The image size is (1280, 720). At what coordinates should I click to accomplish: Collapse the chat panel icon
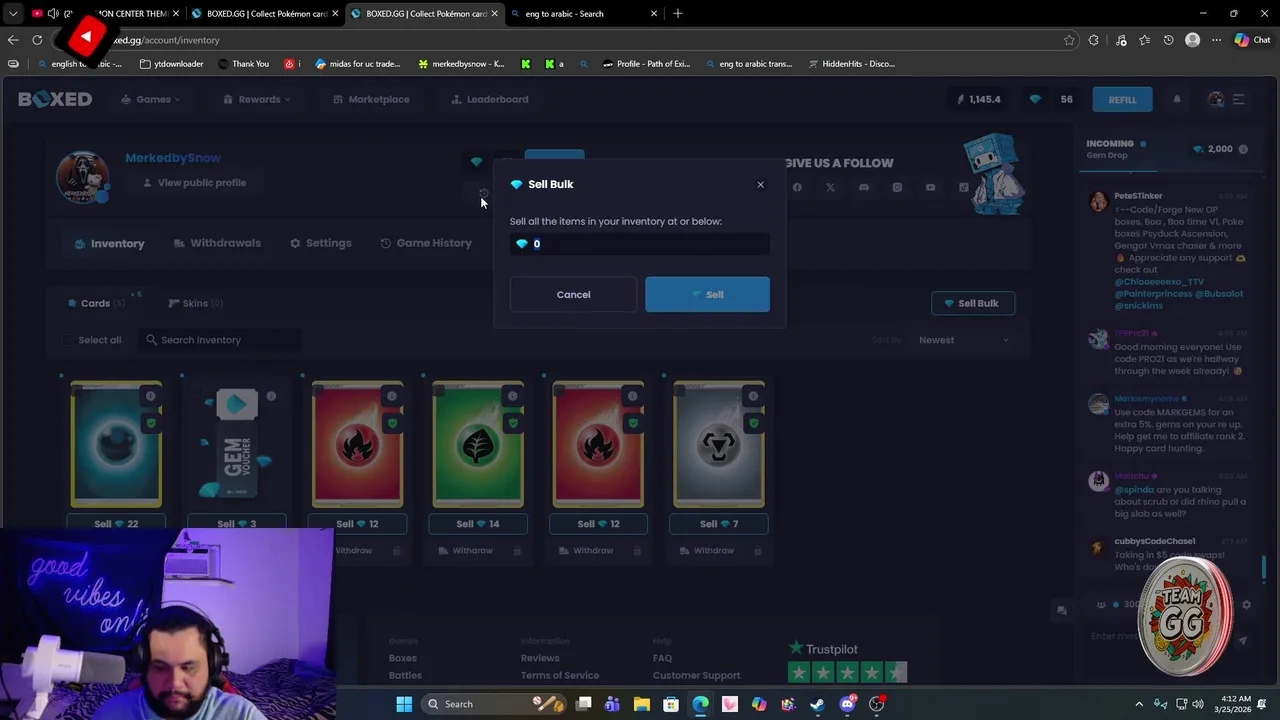(1062, 610)
